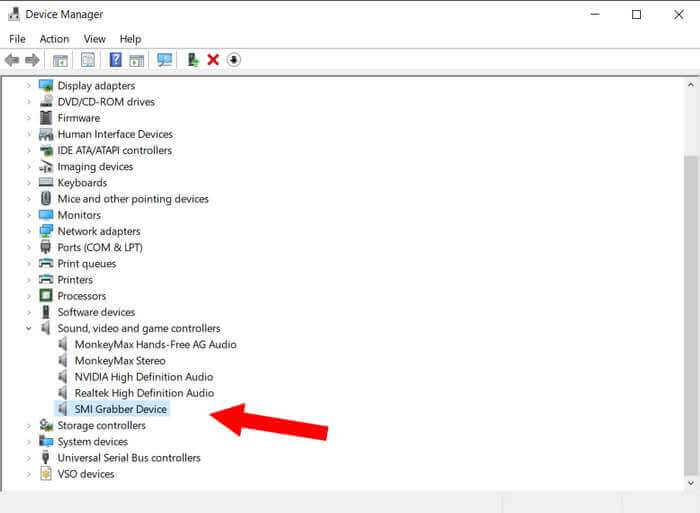Viewport: 700px width, 513px height.
Task: Click the Print queues icon
Action: pyautogui.click(x=46, y=263)
